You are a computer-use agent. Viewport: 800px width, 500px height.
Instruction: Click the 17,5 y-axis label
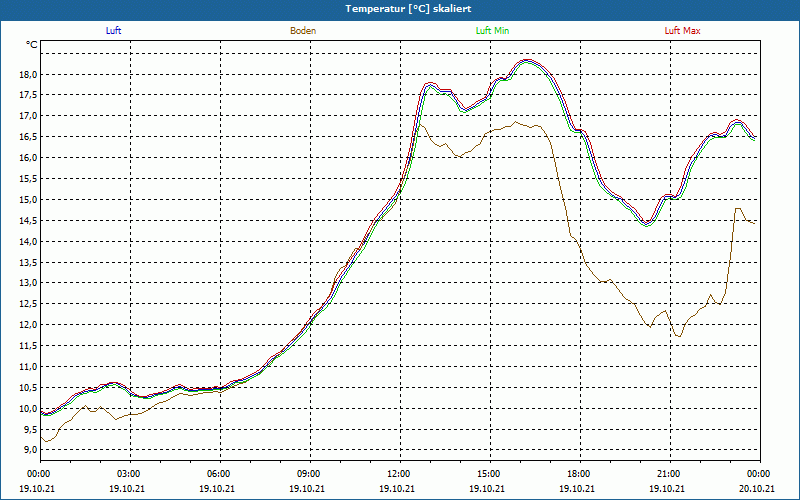(x=29, y=95)
